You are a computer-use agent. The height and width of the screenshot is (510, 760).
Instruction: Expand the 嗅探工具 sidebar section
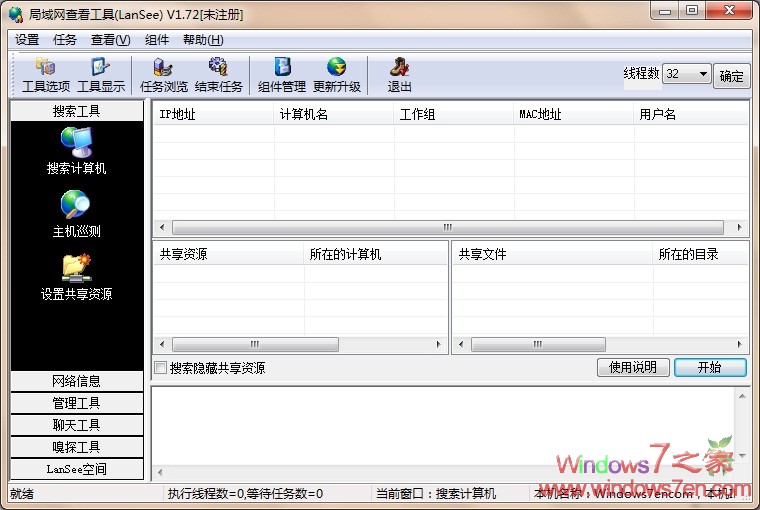tap(76, 447)
